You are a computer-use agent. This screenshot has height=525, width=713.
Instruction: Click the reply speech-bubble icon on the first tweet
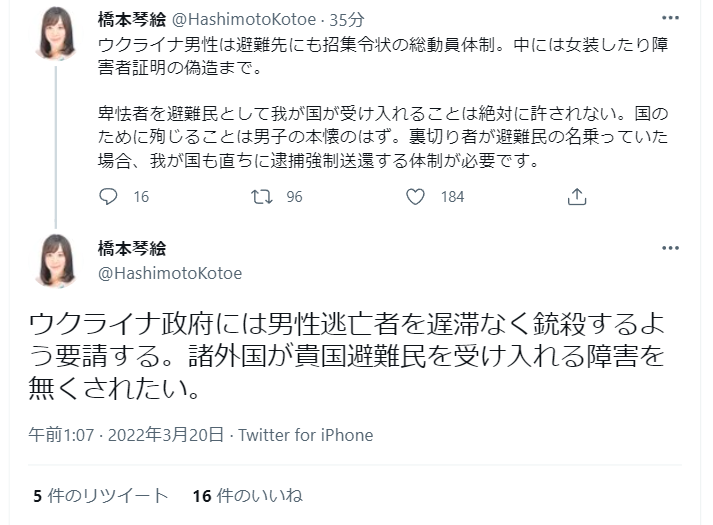pos(109,197)
